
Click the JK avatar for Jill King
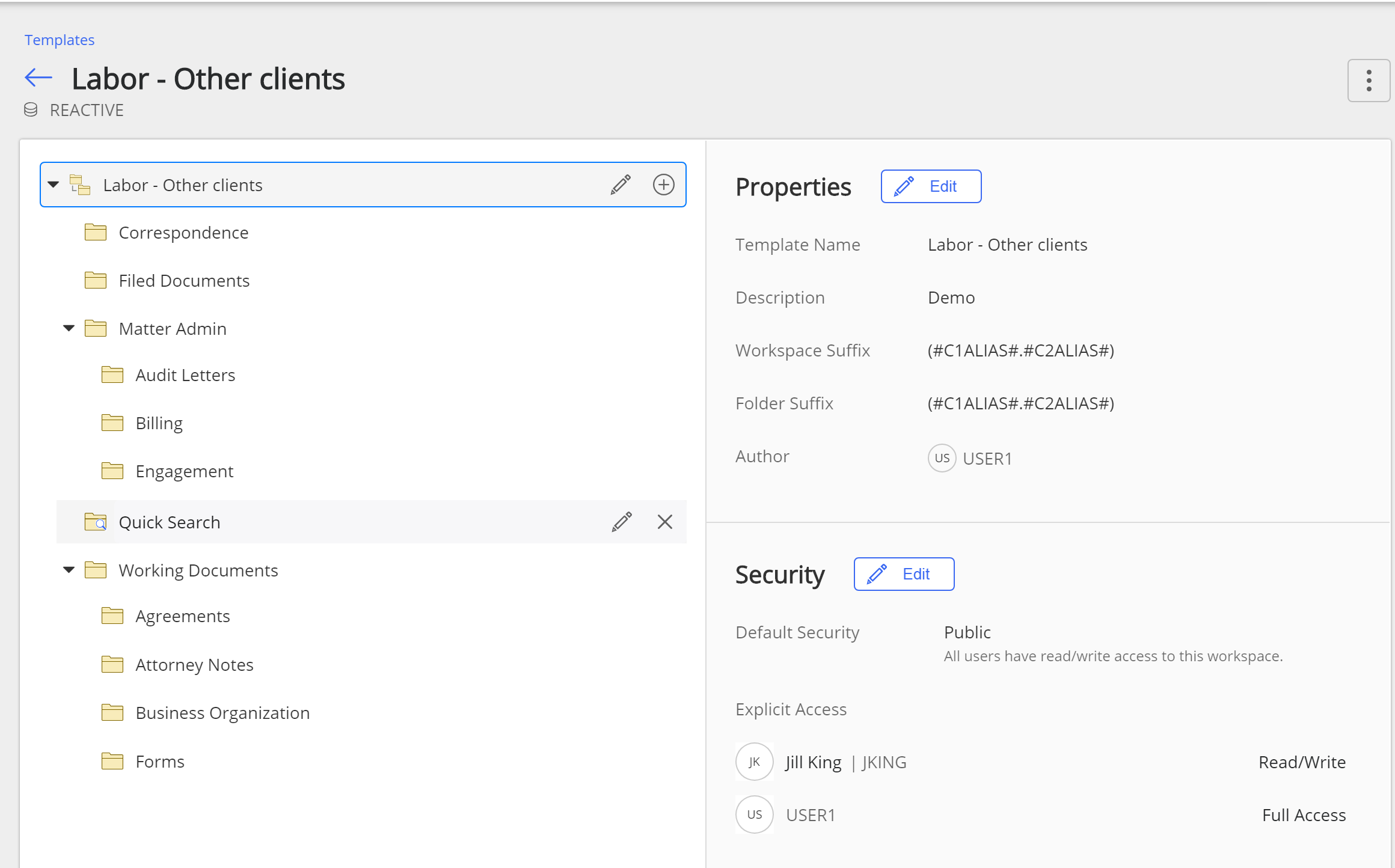(754, 762)
